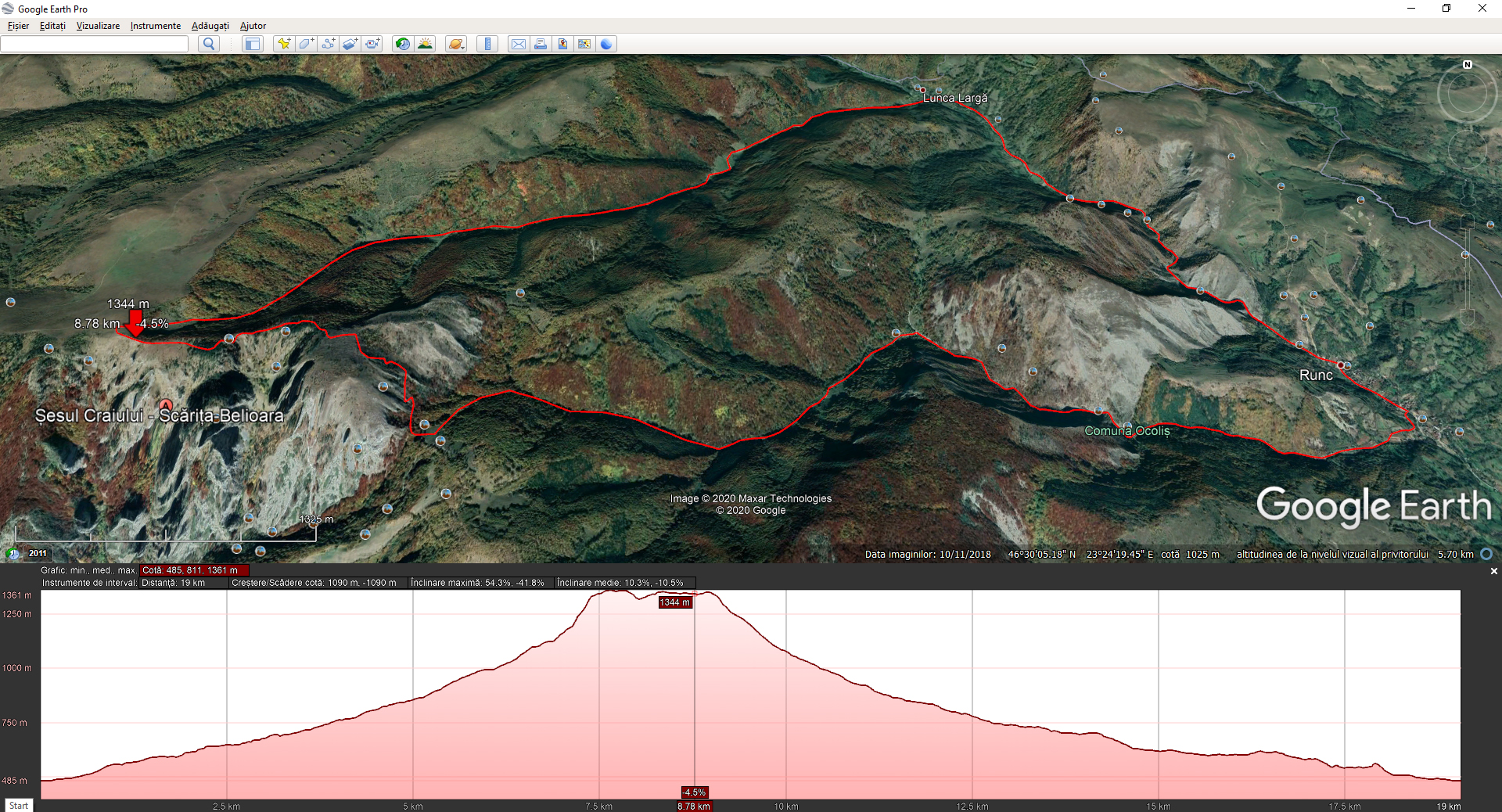Click the email envelope icon

[518, 44]
